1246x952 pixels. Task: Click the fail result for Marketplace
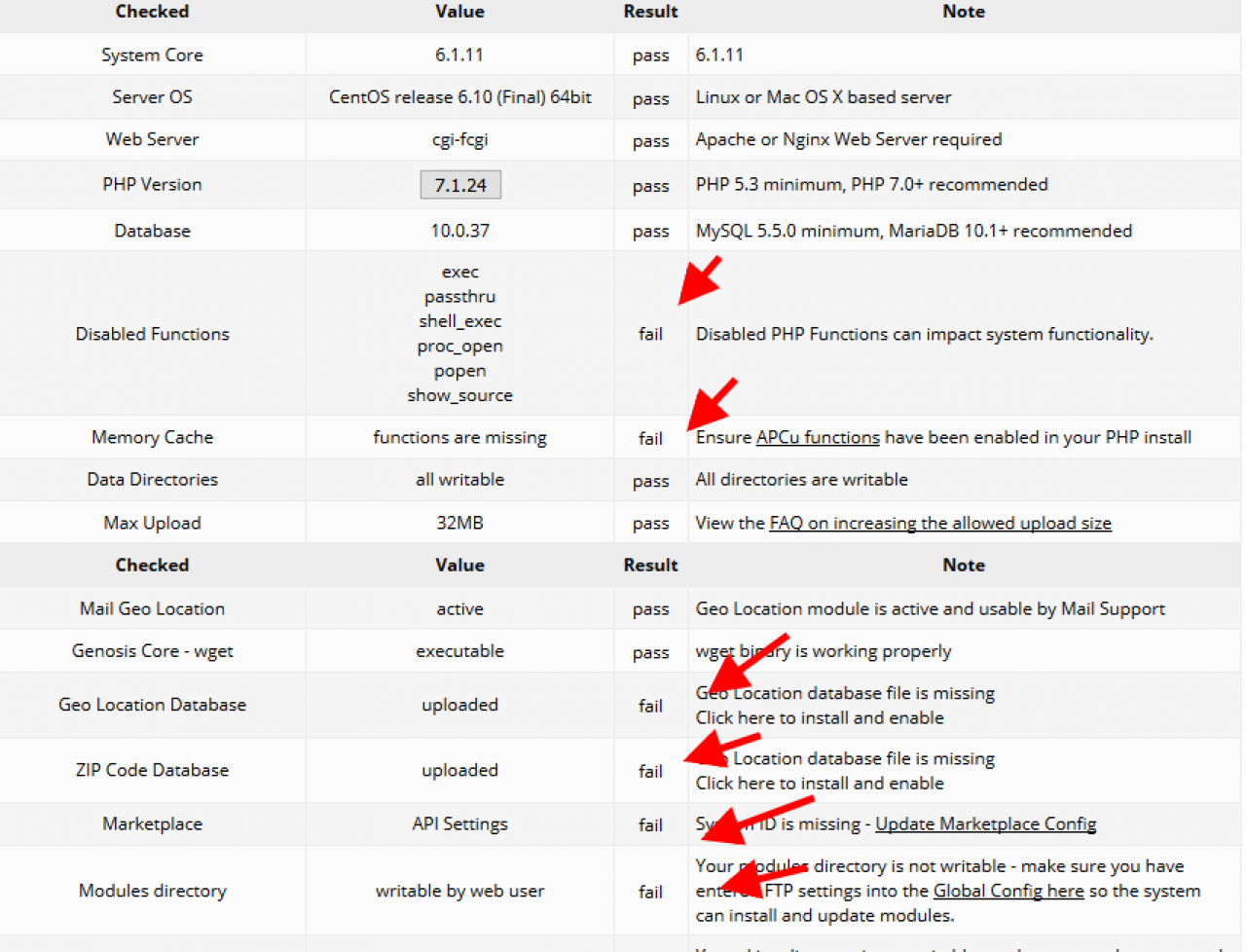pyautogui.click(x=650, y=824)
